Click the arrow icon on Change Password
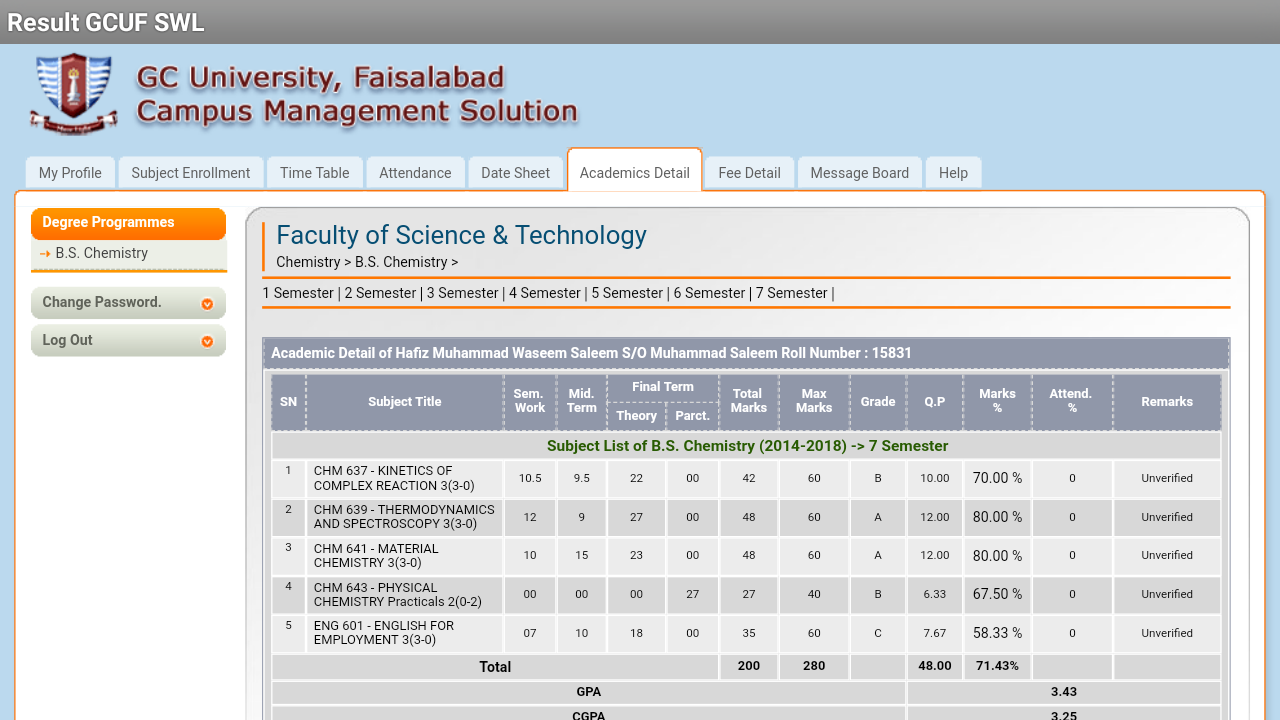1280x720 pixels. [207, 304]
